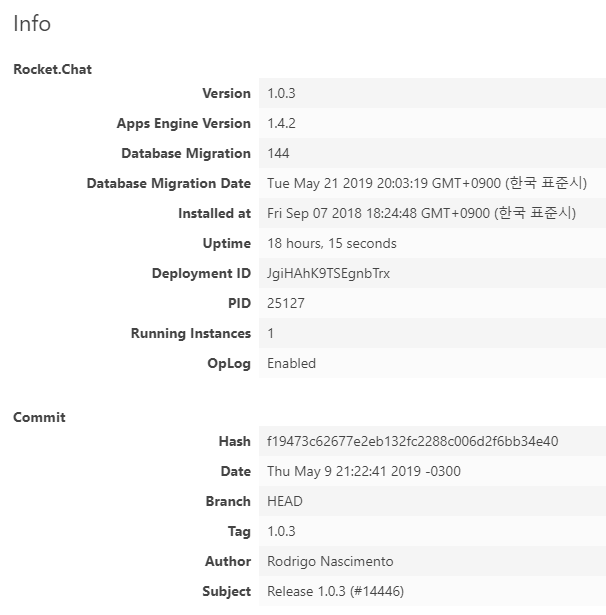Select the Rocket.Chat section title
Image resolution: width=606 pixels, height=615 pixels.
tap(53, 69)
